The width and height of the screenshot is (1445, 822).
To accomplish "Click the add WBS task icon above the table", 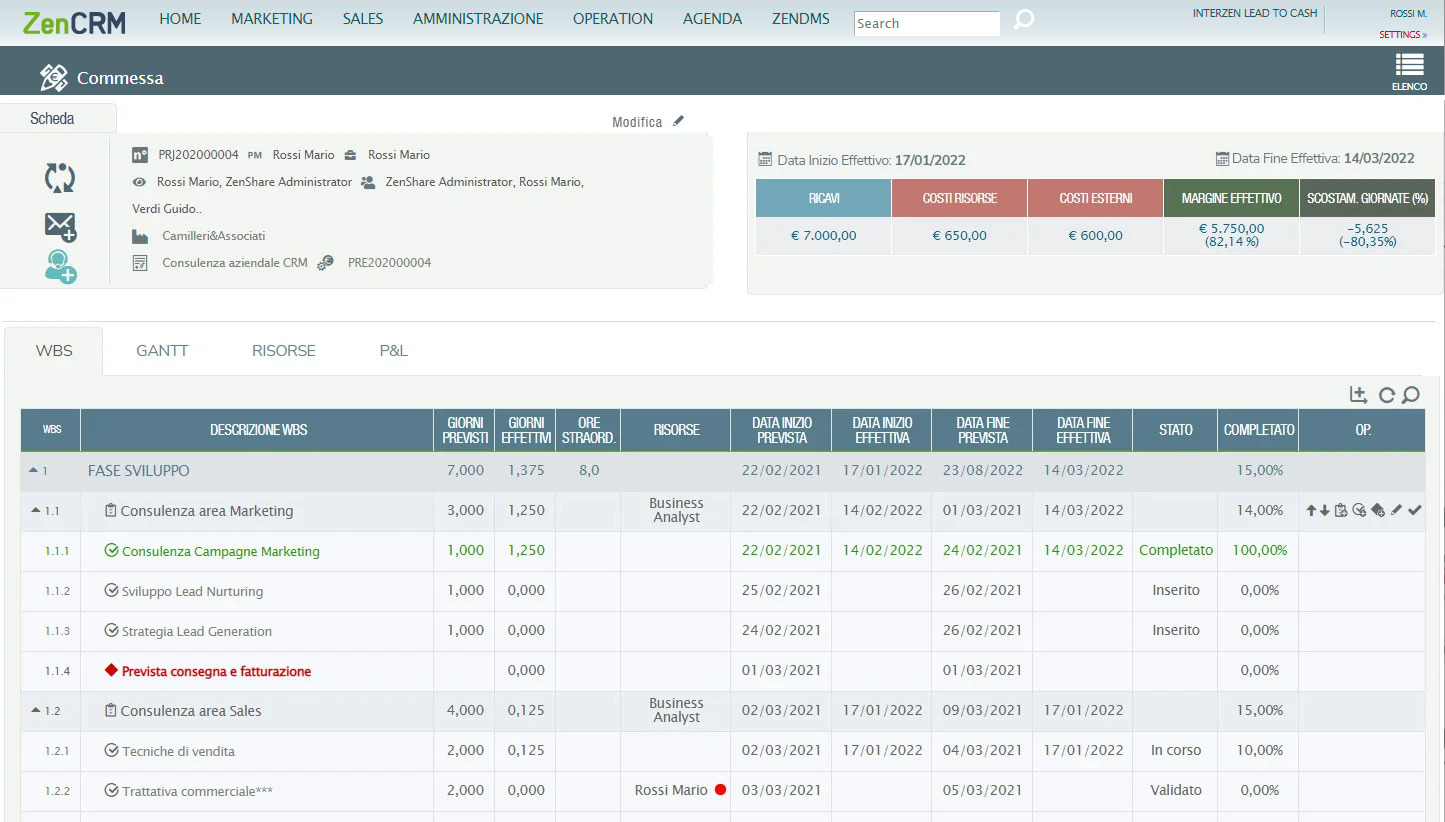I will tap(1358, 394).
